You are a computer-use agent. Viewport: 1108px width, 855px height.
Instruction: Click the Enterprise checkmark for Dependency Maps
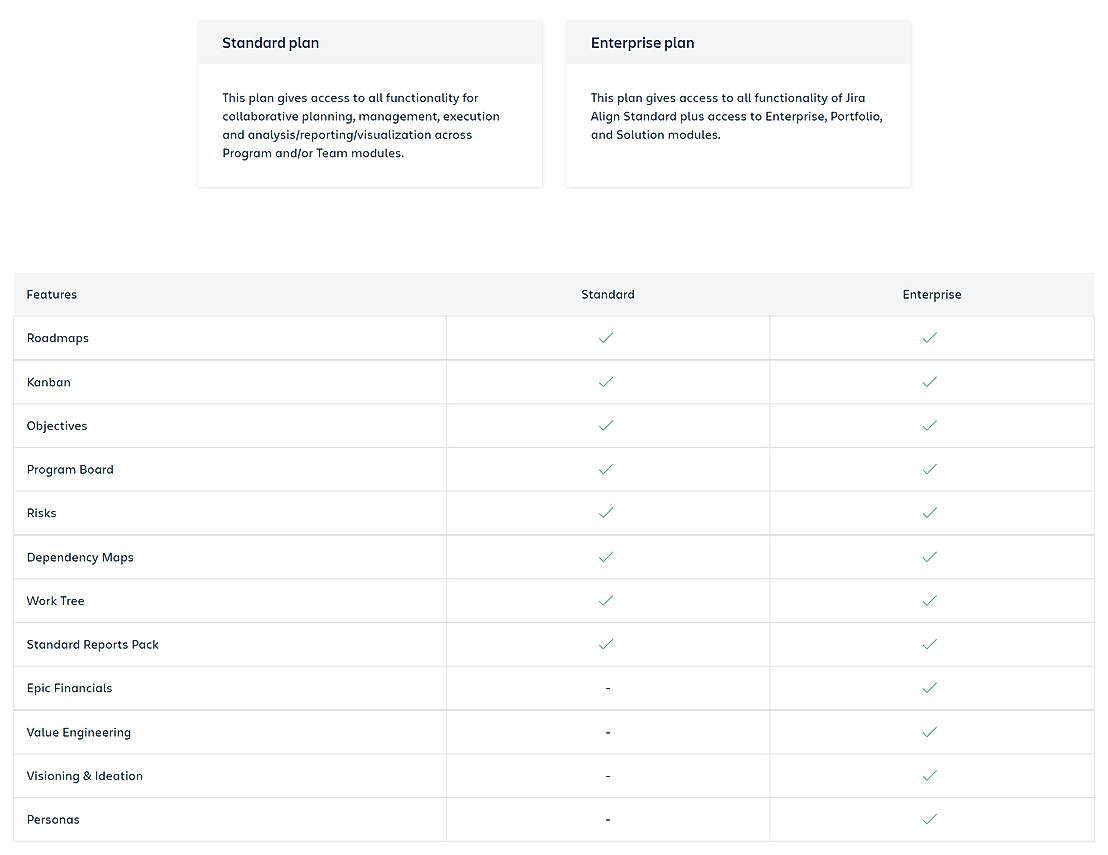(930, 557)
